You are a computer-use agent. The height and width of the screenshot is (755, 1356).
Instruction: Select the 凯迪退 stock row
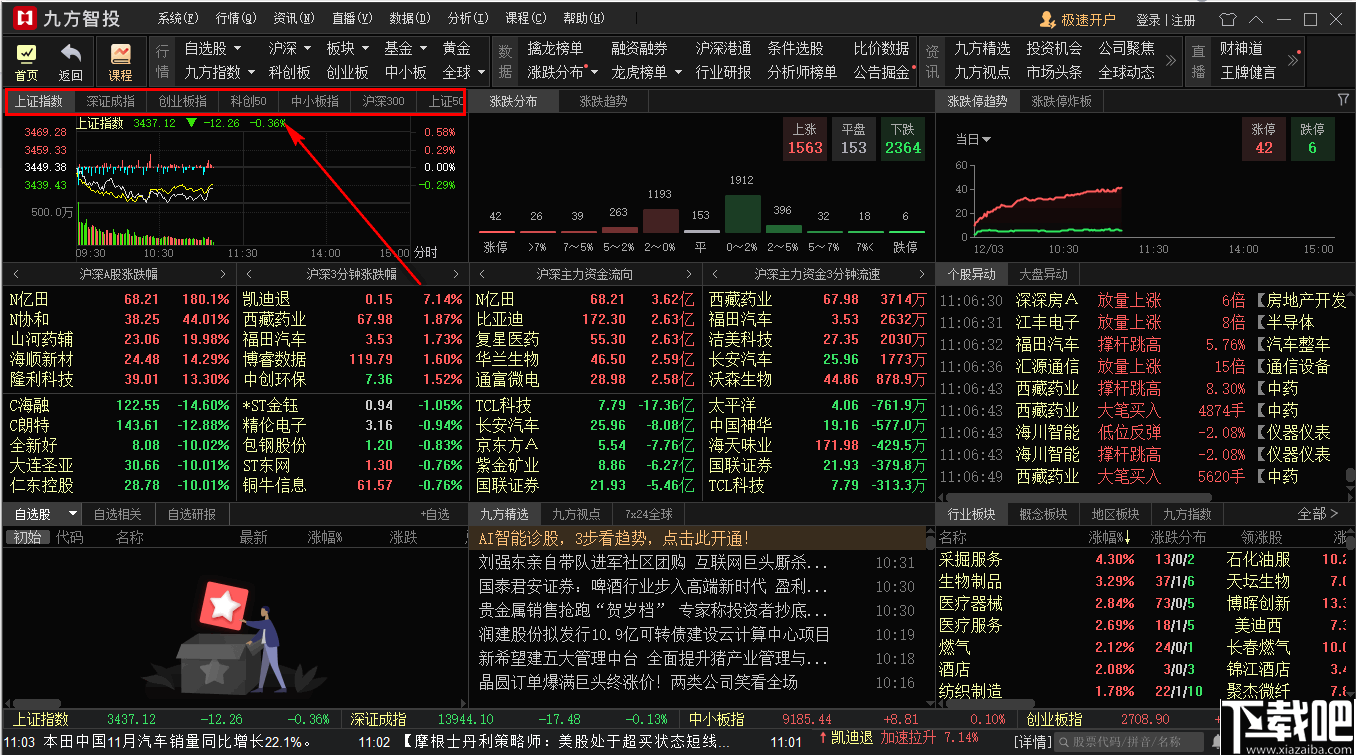click(x=352, y=299)
